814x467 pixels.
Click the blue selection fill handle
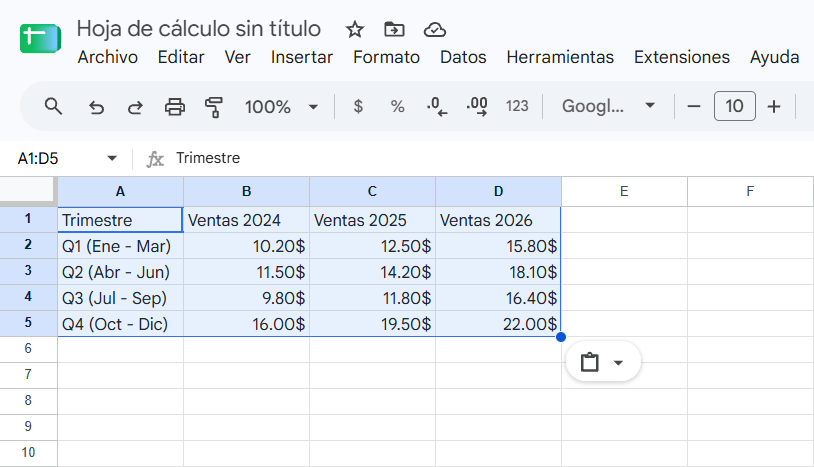561,337
